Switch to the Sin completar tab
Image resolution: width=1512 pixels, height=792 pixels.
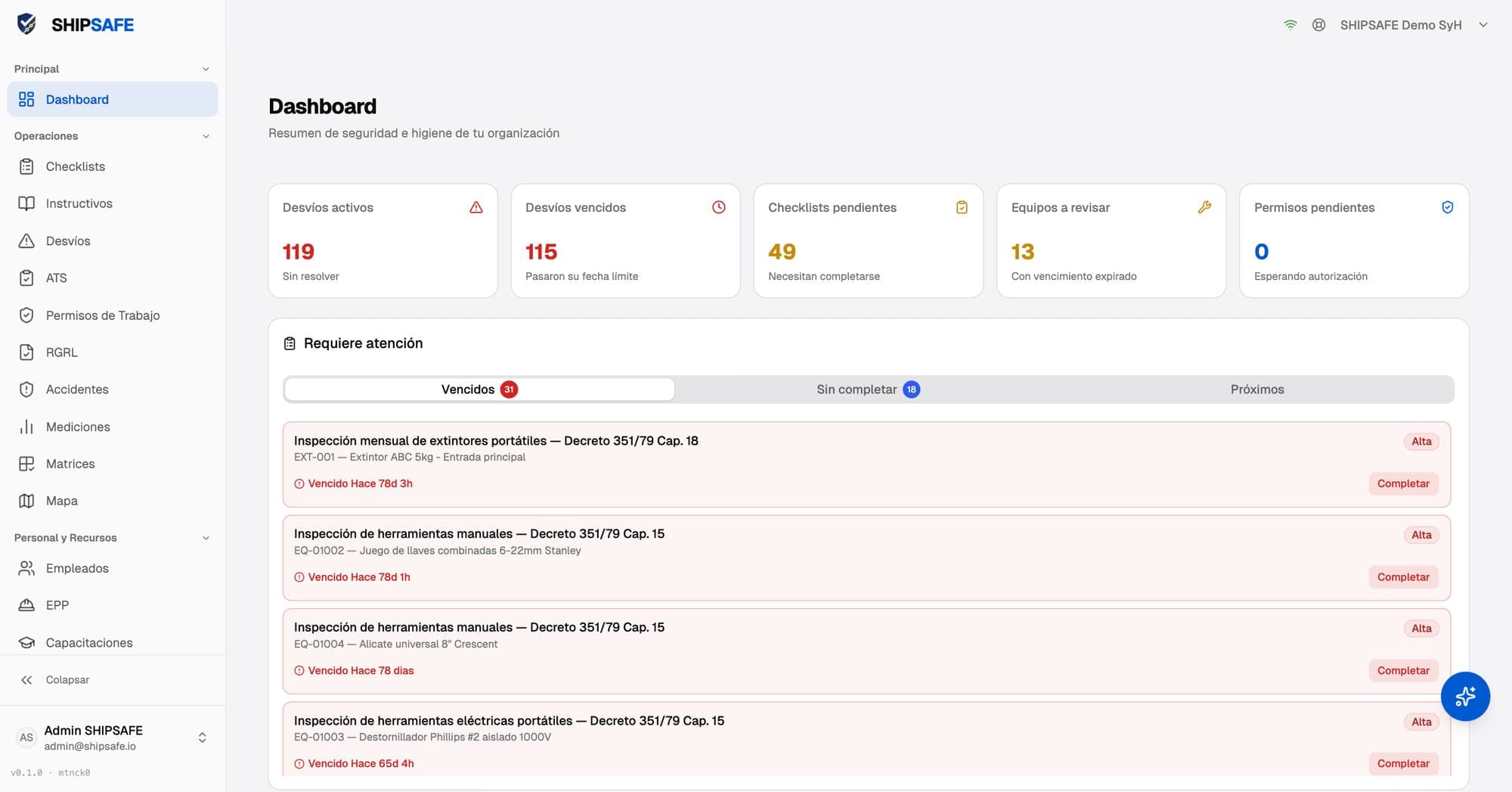(868, 390)
